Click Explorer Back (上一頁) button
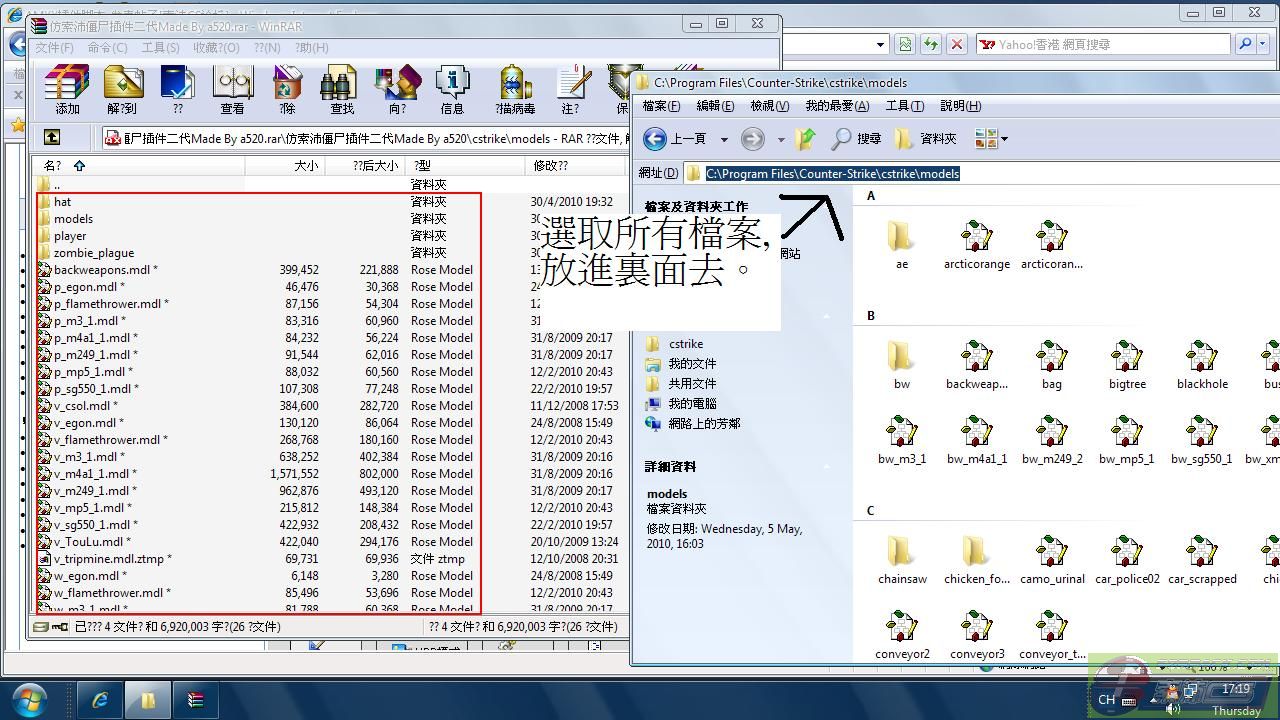This screenshot has height=720, width=1280. point(675,139)
